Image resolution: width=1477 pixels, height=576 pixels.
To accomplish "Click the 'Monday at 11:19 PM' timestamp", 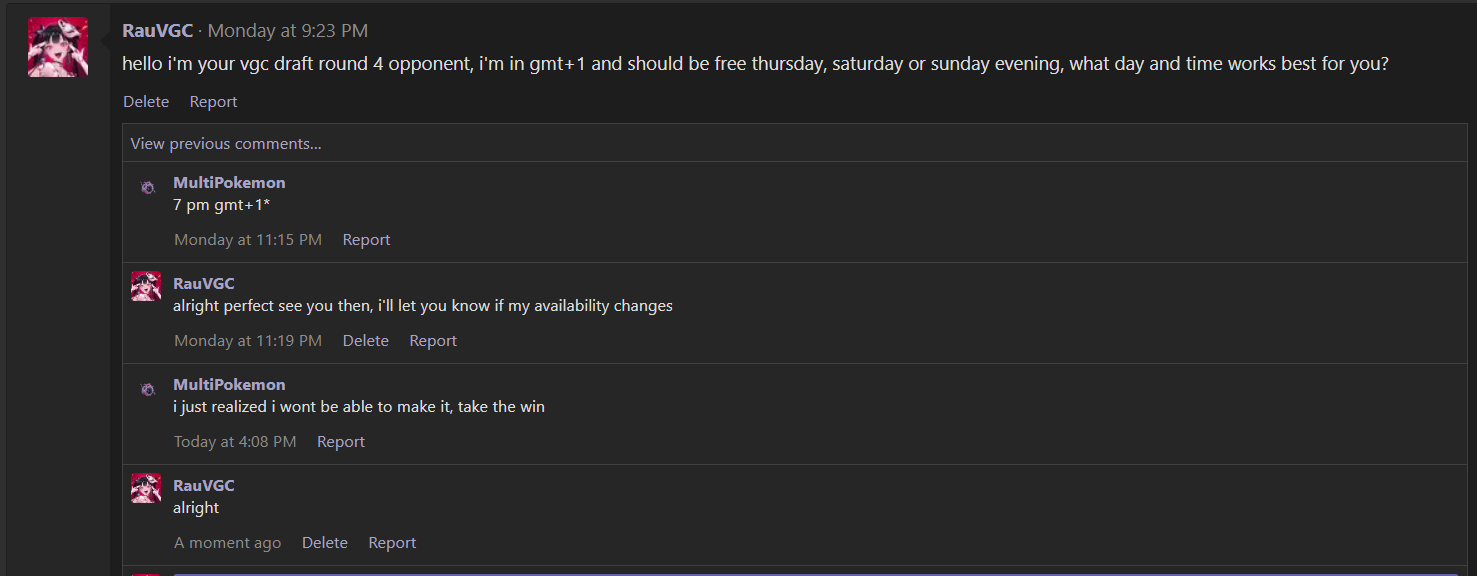I will coord(248,341).
